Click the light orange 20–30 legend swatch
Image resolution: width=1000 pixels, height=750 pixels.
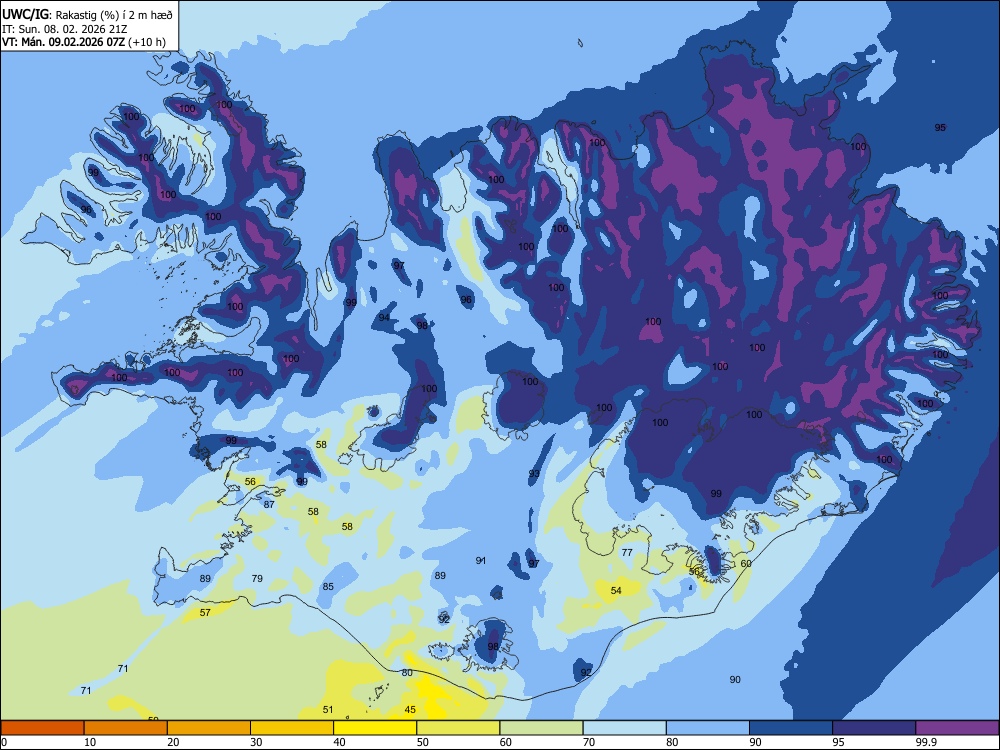pyautogui.click(x=209, y=728)
